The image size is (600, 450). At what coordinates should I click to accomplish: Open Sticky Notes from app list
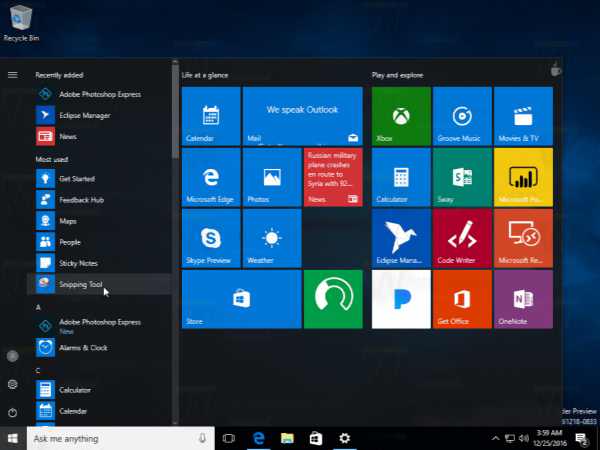78,263
